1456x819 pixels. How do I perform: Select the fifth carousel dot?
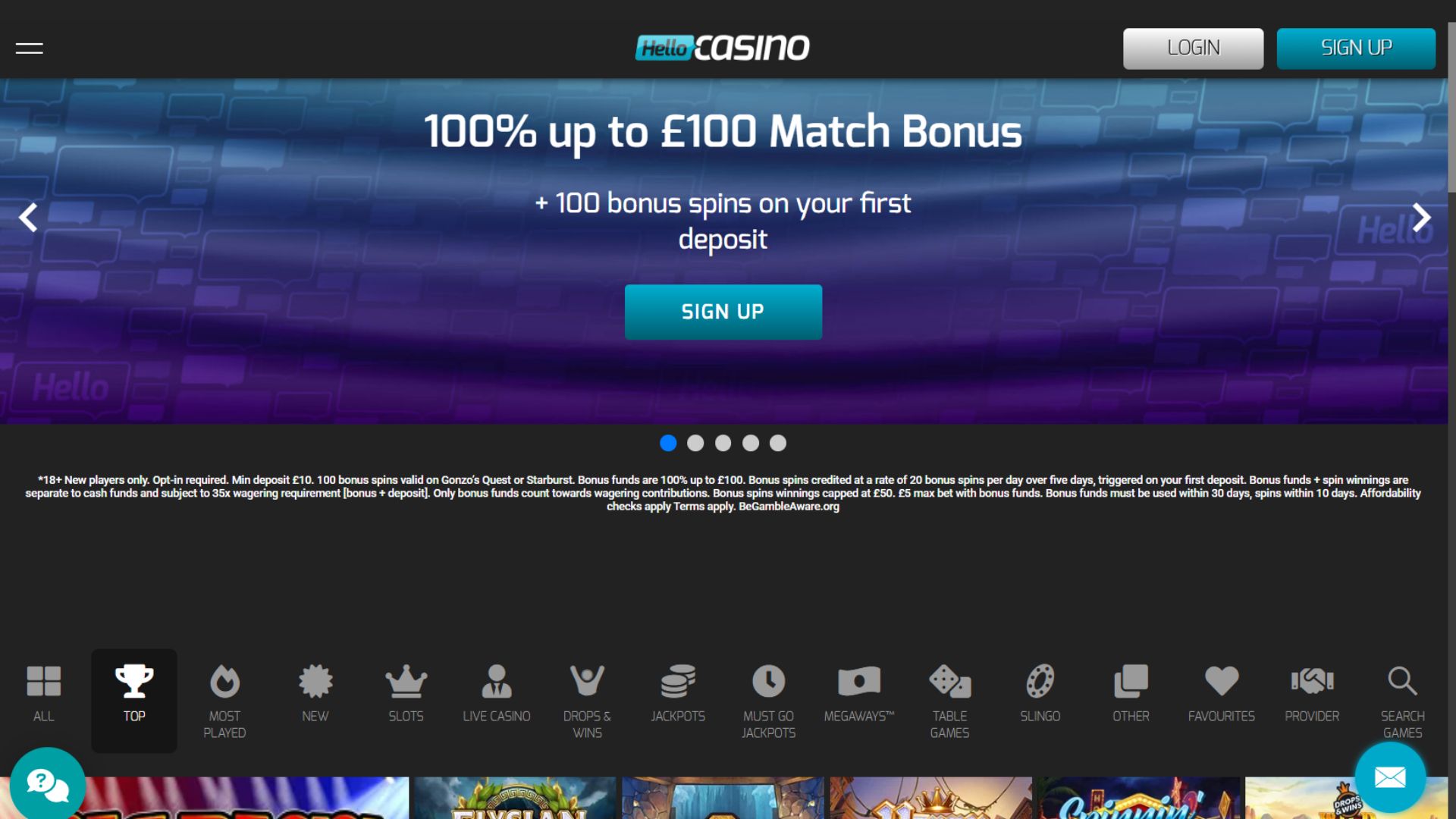coord(778,443)
